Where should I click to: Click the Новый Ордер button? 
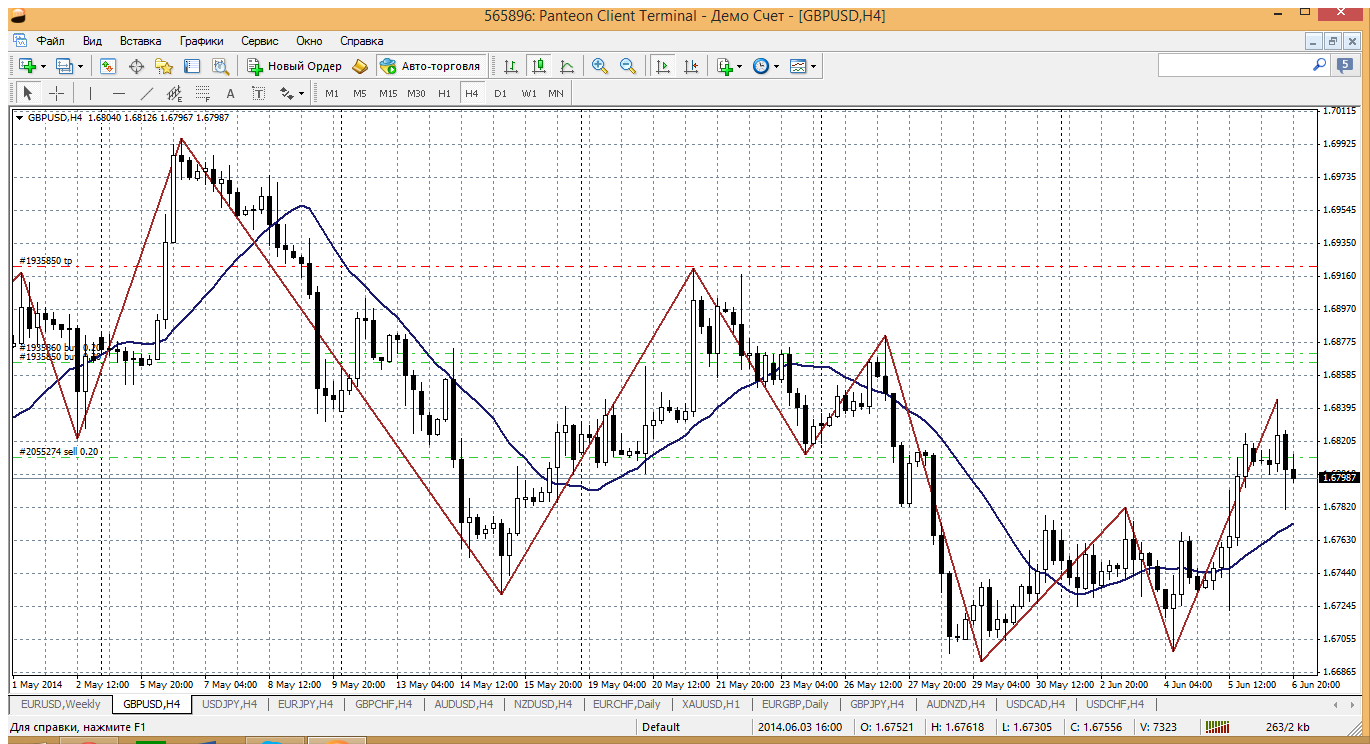[295, 66]
